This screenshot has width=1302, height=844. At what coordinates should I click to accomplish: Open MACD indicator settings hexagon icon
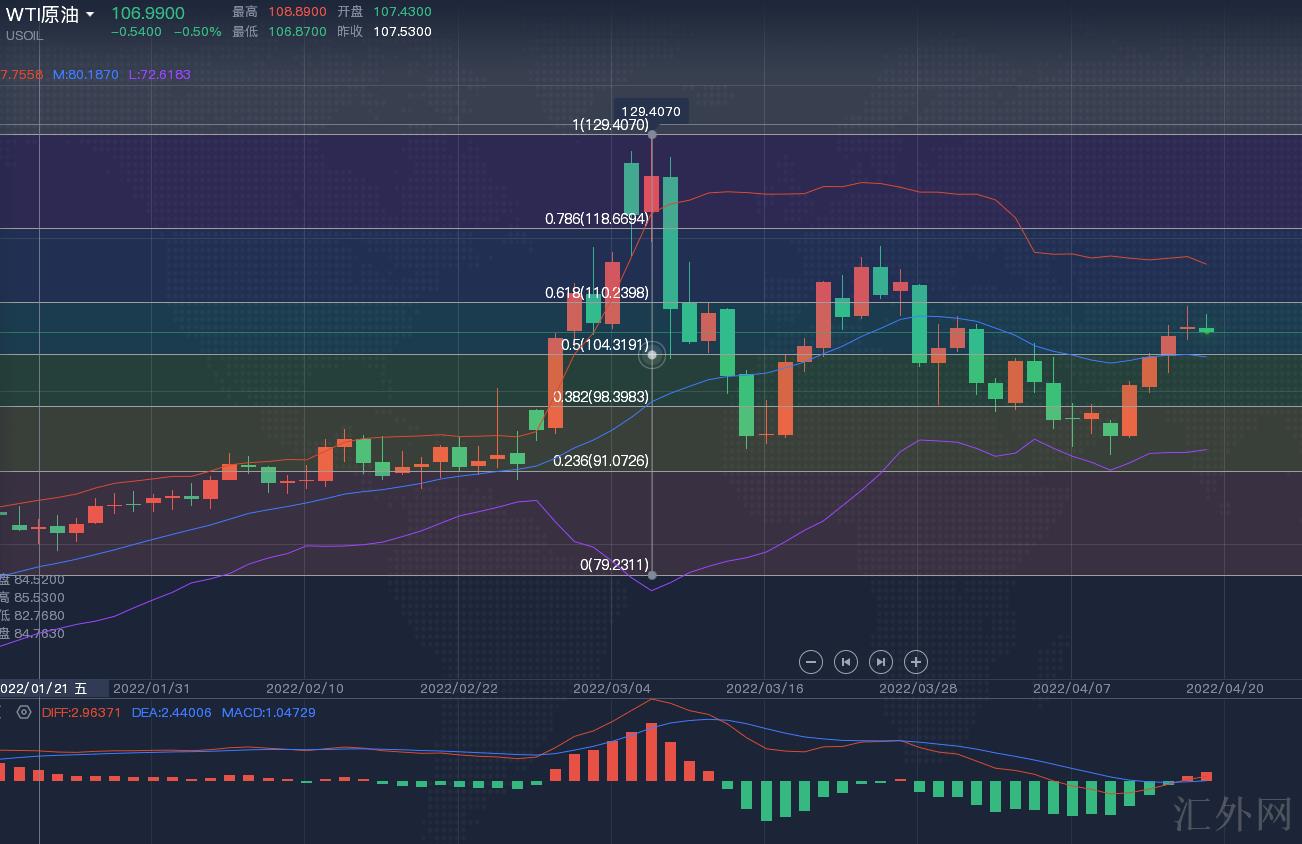click(x=24, y=713)
